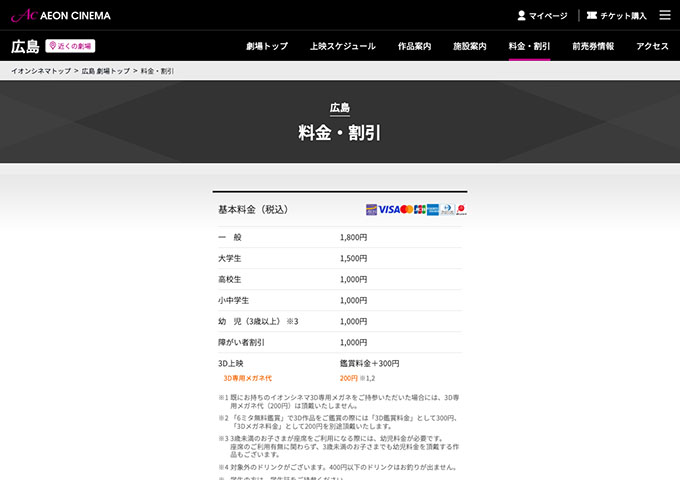Click 料金・割引 breadcrumb text

[x=157, y=71]
